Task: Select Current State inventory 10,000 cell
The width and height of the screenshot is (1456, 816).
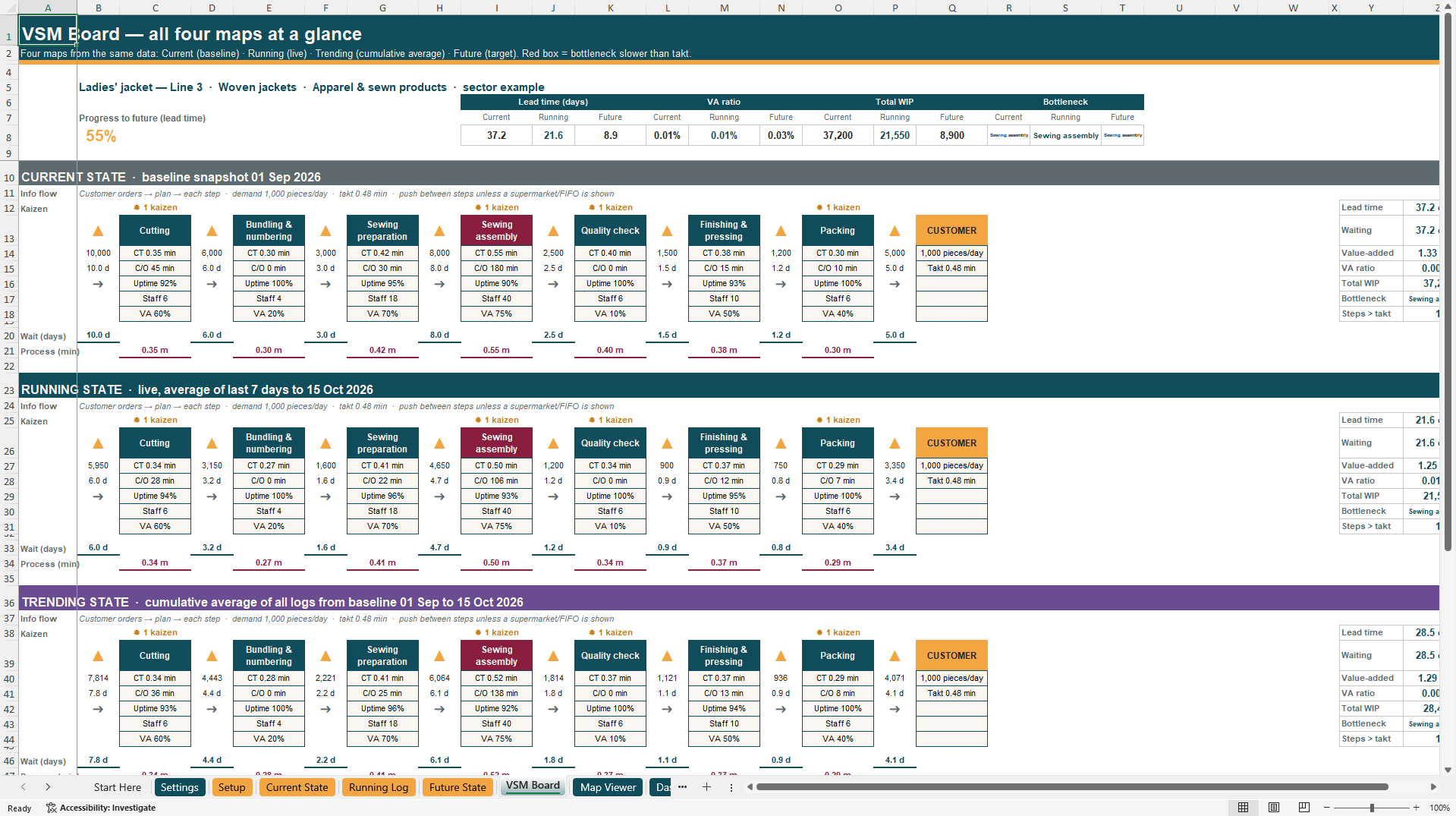Action: coord(98,253)
